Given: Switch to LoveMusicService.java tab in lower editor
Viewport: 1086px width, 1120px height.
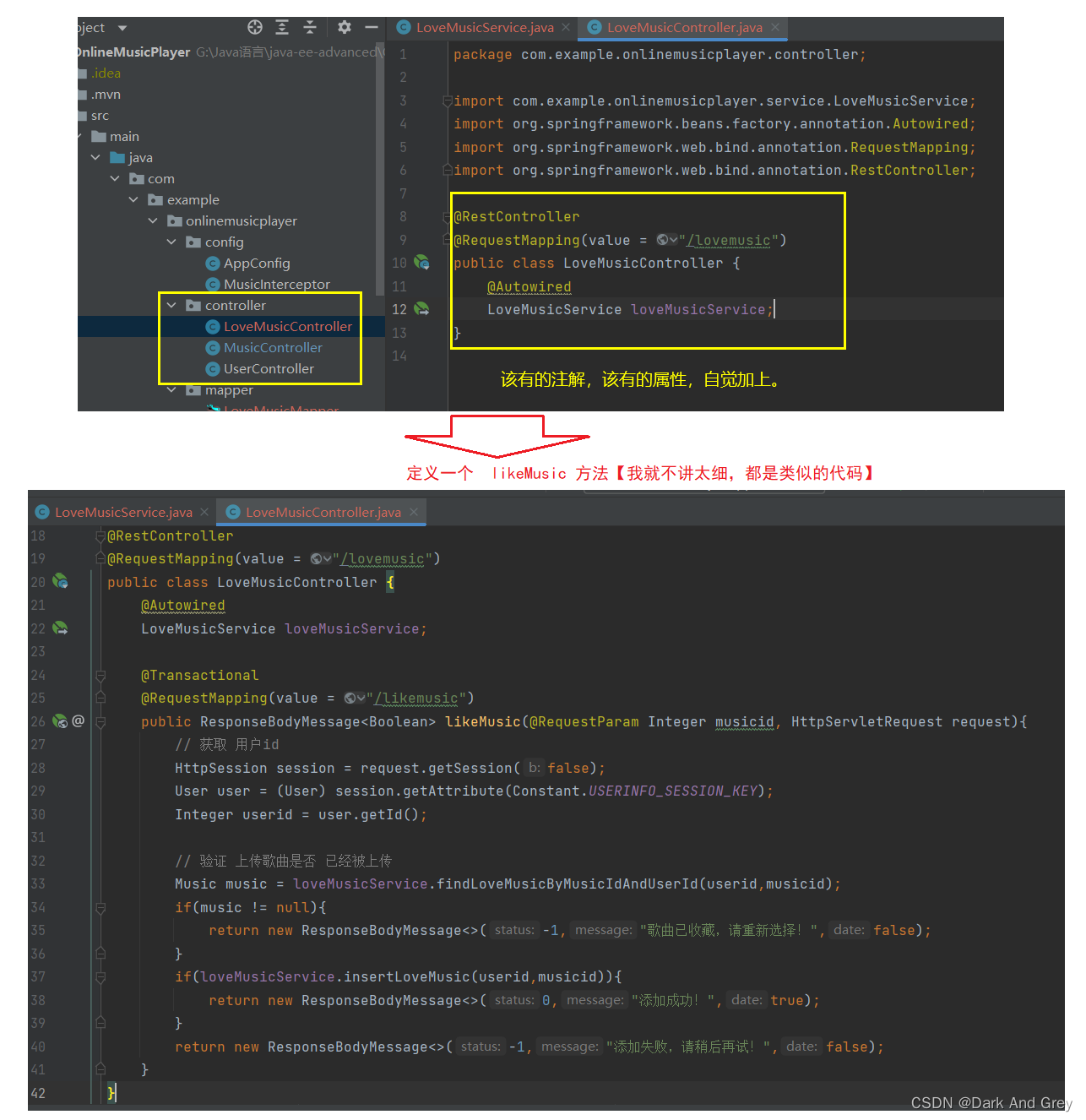Looking at the screenshot, I should point(123,512).
